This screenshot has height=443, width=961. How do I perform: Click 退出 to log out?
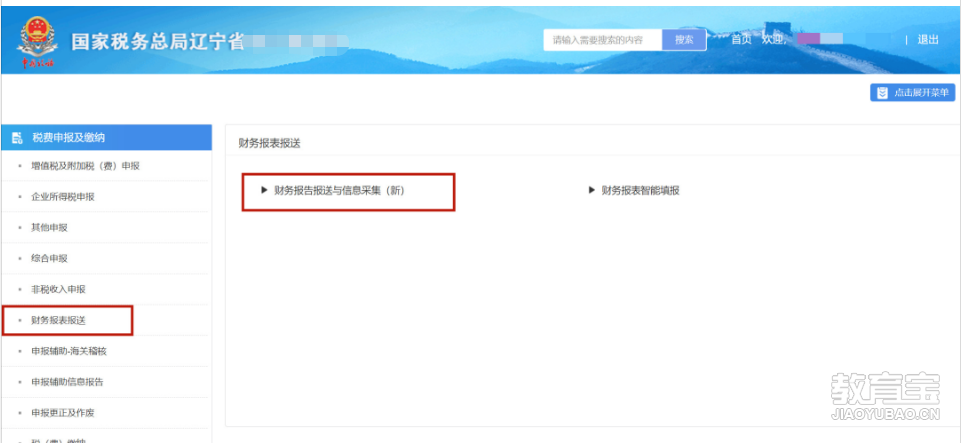pyautogui.click(x=928, y=40)
